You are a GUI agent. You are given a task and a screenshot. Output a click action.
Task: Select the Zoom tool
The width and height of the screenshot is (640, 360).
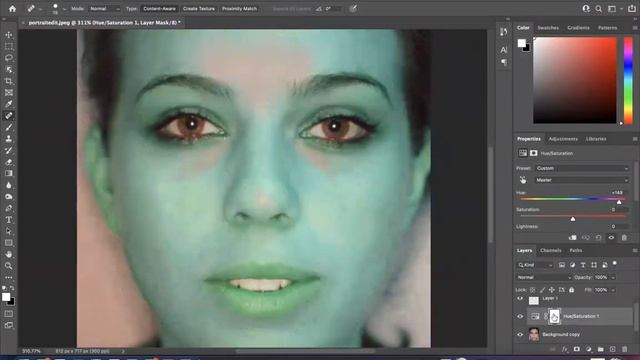click(x=9, y=266)
